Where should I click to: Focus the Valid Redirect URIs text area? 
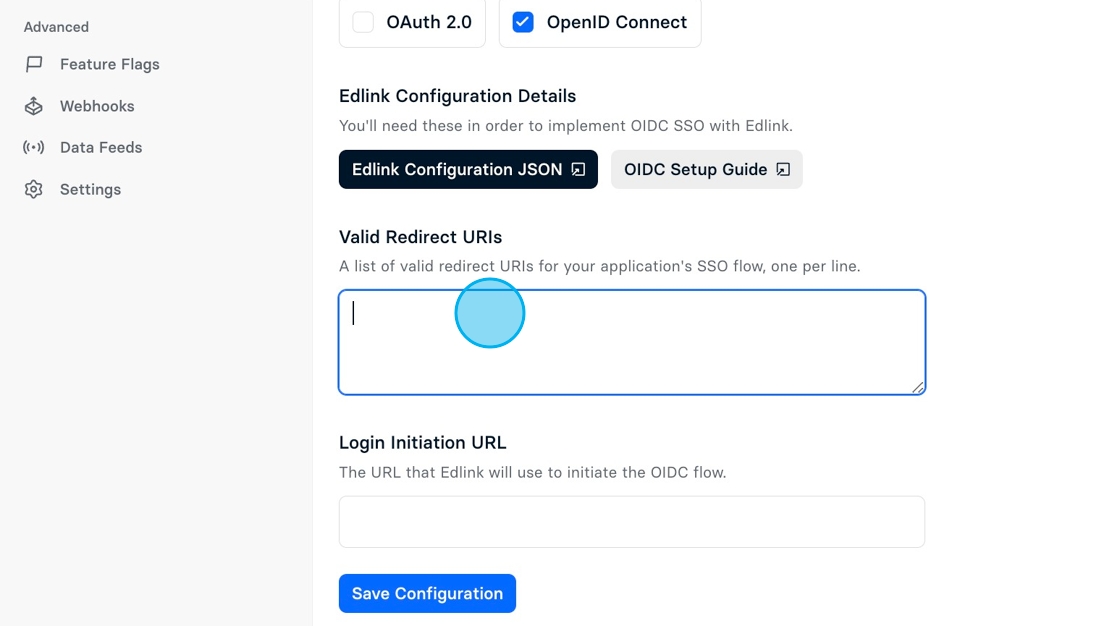pyautogui.click(x=632, y=342)
